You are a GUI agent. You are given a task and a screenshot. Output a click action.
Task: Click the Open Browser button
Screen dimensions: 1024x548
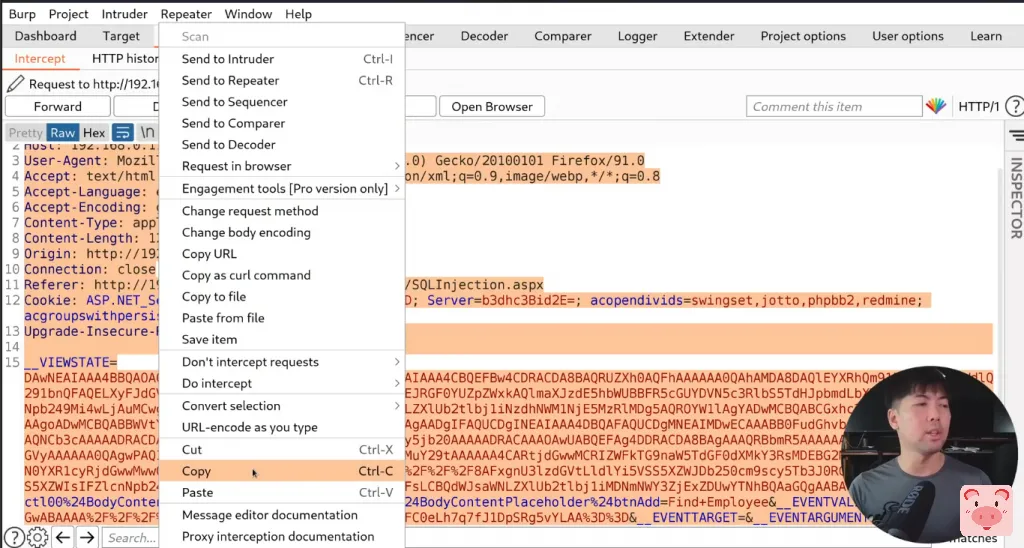point(492,107)
